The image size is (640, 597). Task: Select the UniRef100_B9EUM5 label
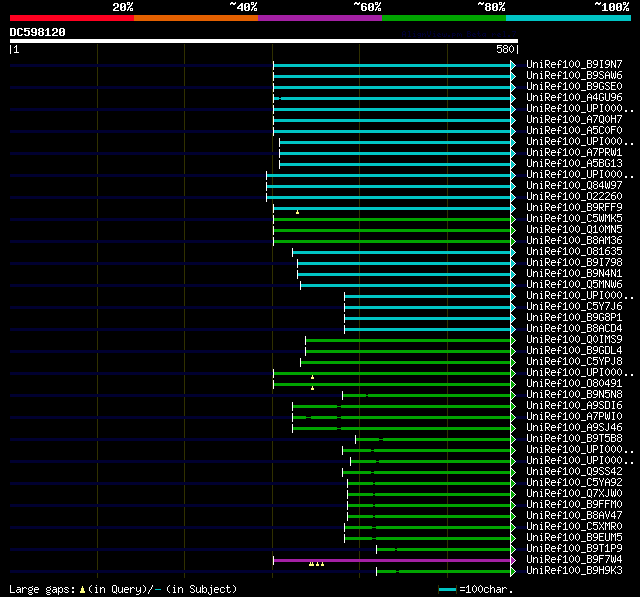pos(574,538)
